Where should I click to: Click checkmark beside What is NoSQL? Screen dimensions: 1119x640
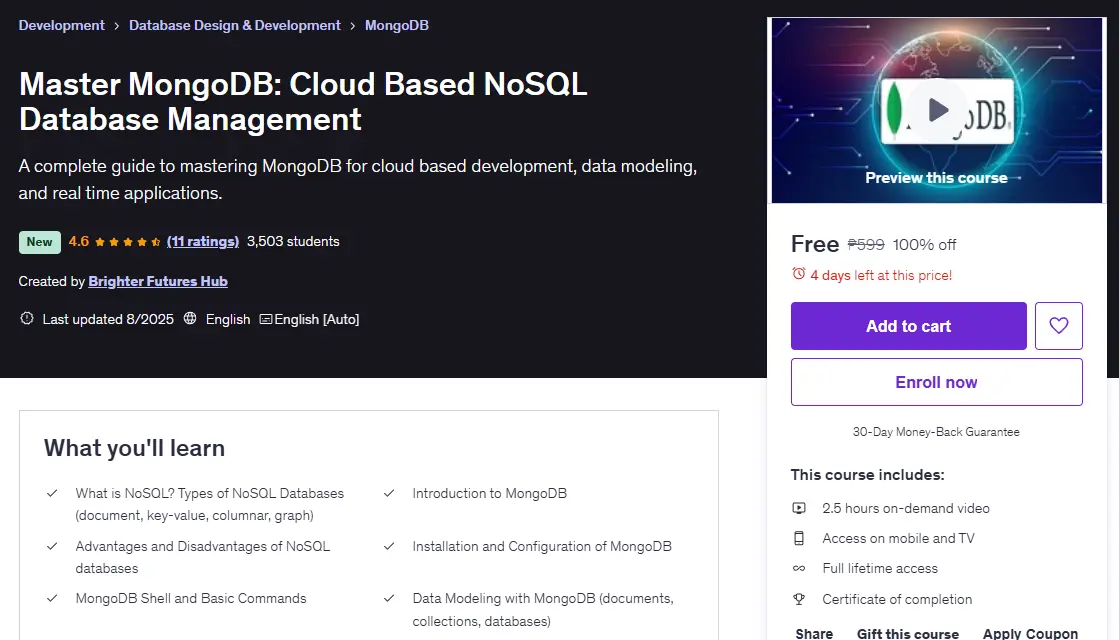click(52, 493)
